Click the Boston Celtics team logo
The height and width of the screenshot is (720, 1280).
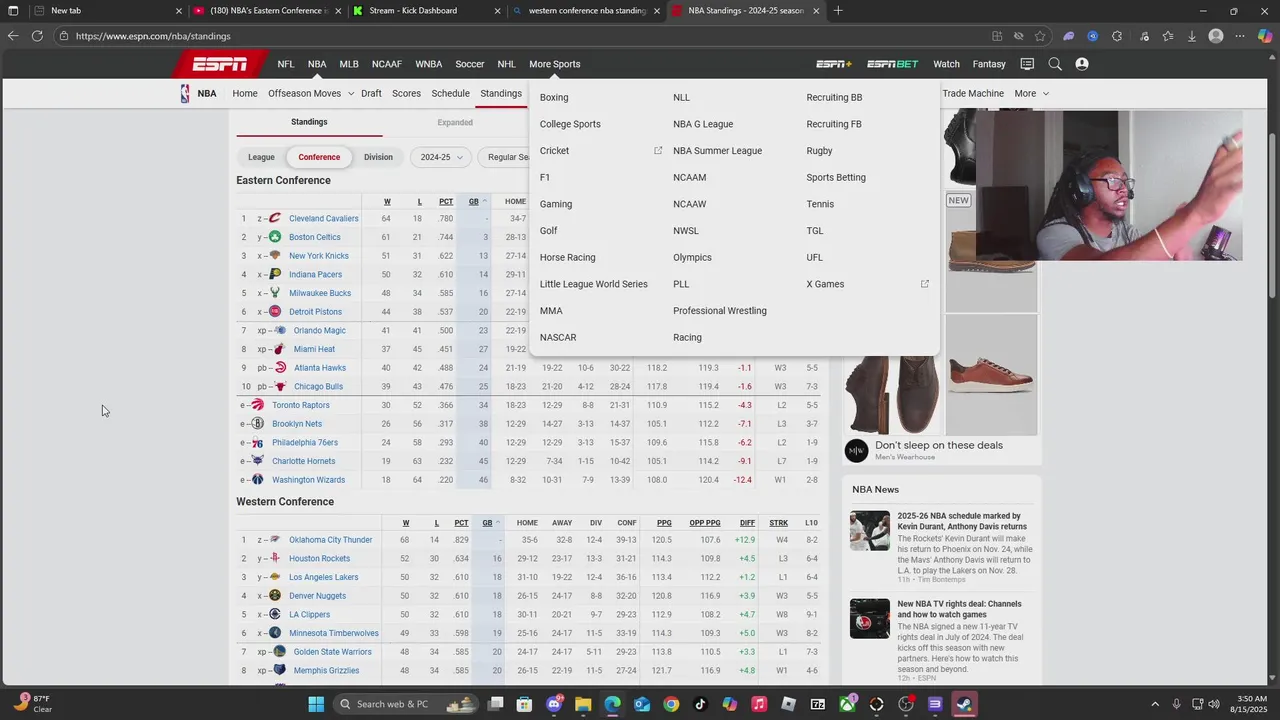[275, 237]
